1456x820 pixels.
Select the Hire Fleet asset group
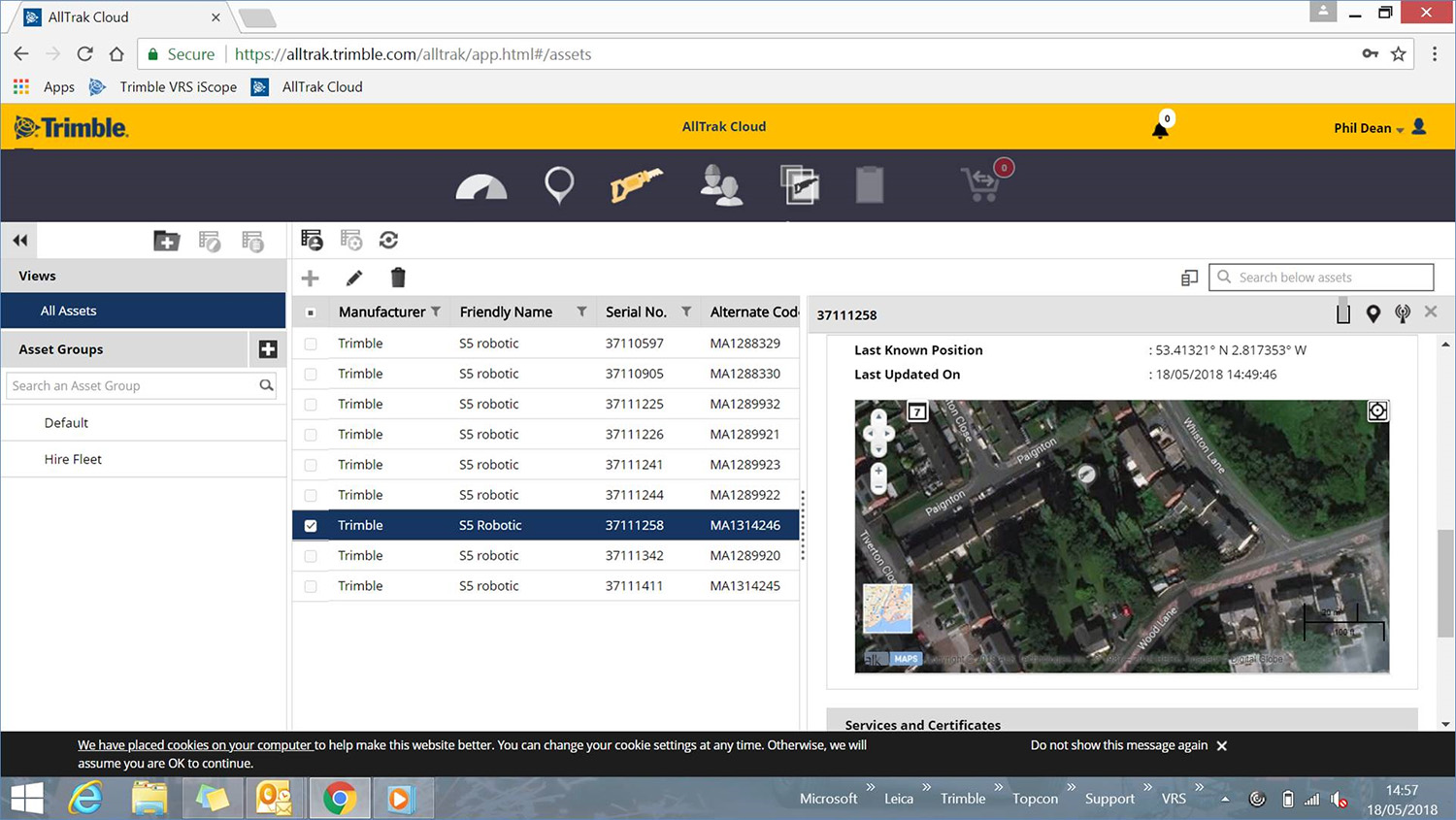point(144,459)
